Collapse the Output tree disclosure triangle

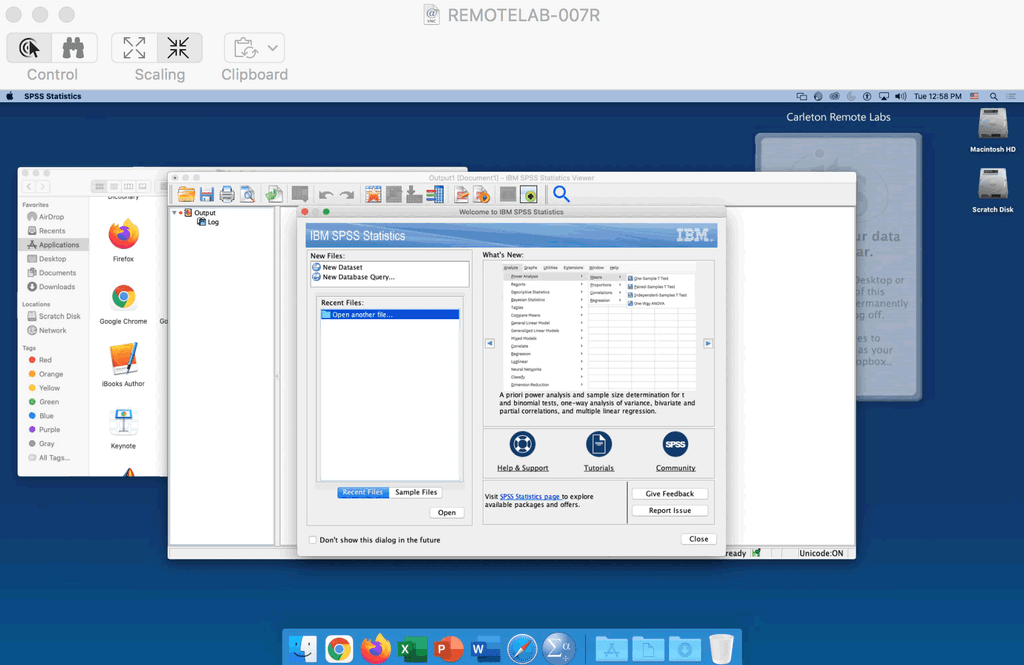pyautogui.click(x=174, y=213)
